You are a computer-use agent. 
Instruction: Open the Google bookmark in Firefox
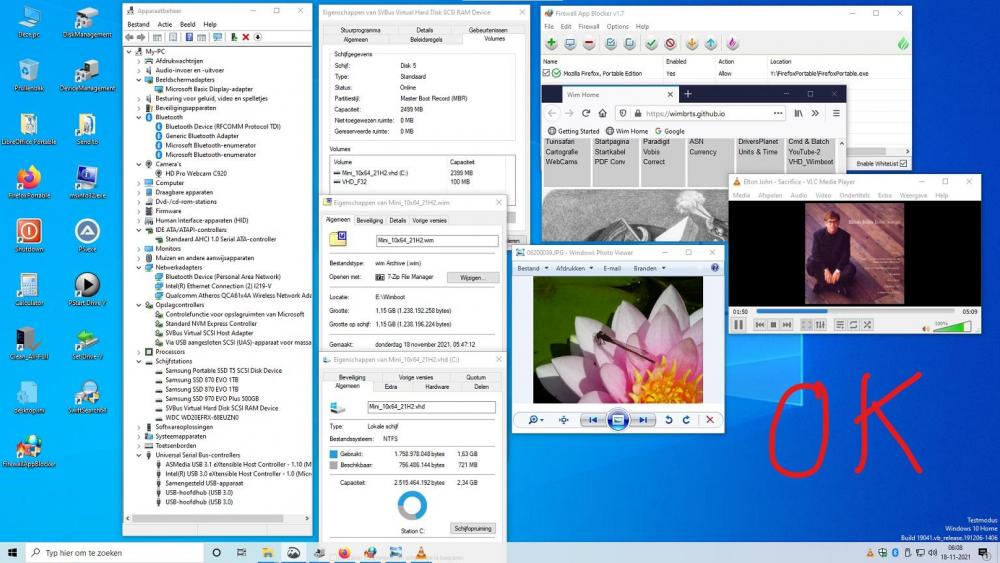pos(670,131)
